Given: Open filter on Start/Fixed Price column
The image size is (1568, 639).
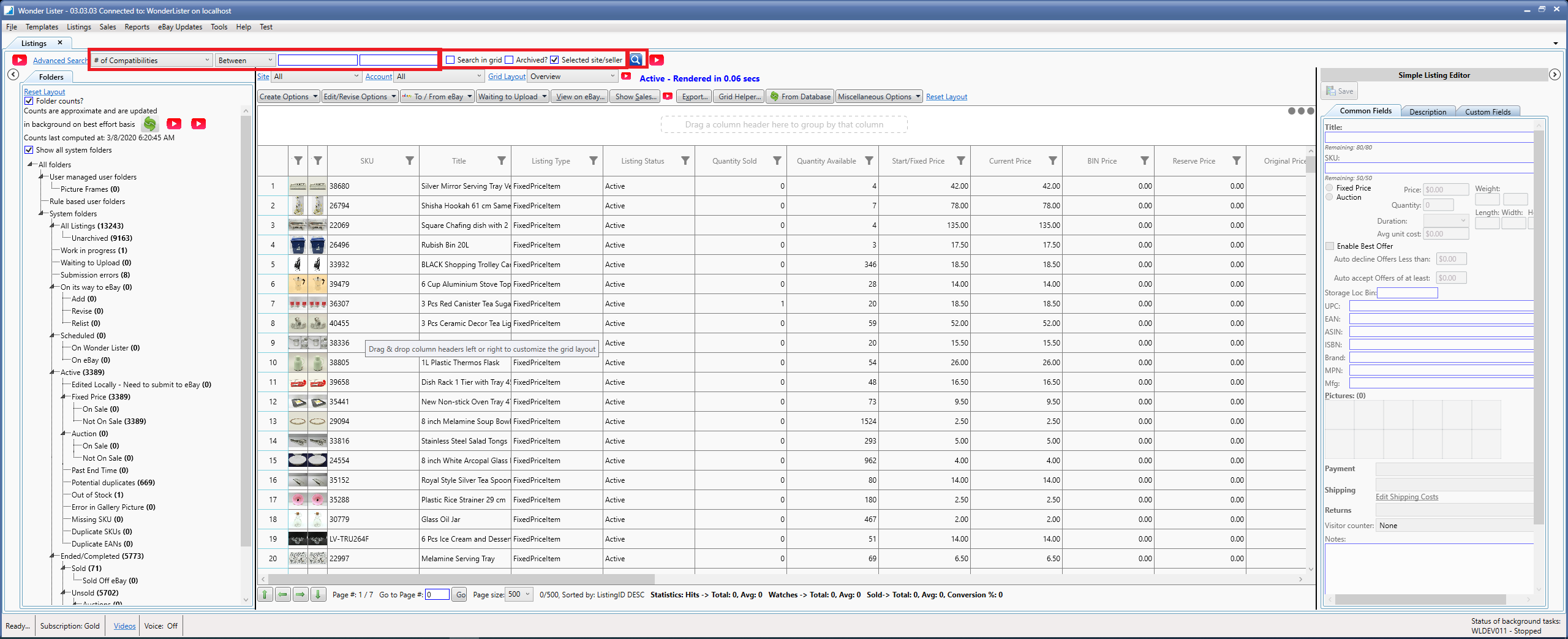Looking at the screenshot, I should click(961, 161).
